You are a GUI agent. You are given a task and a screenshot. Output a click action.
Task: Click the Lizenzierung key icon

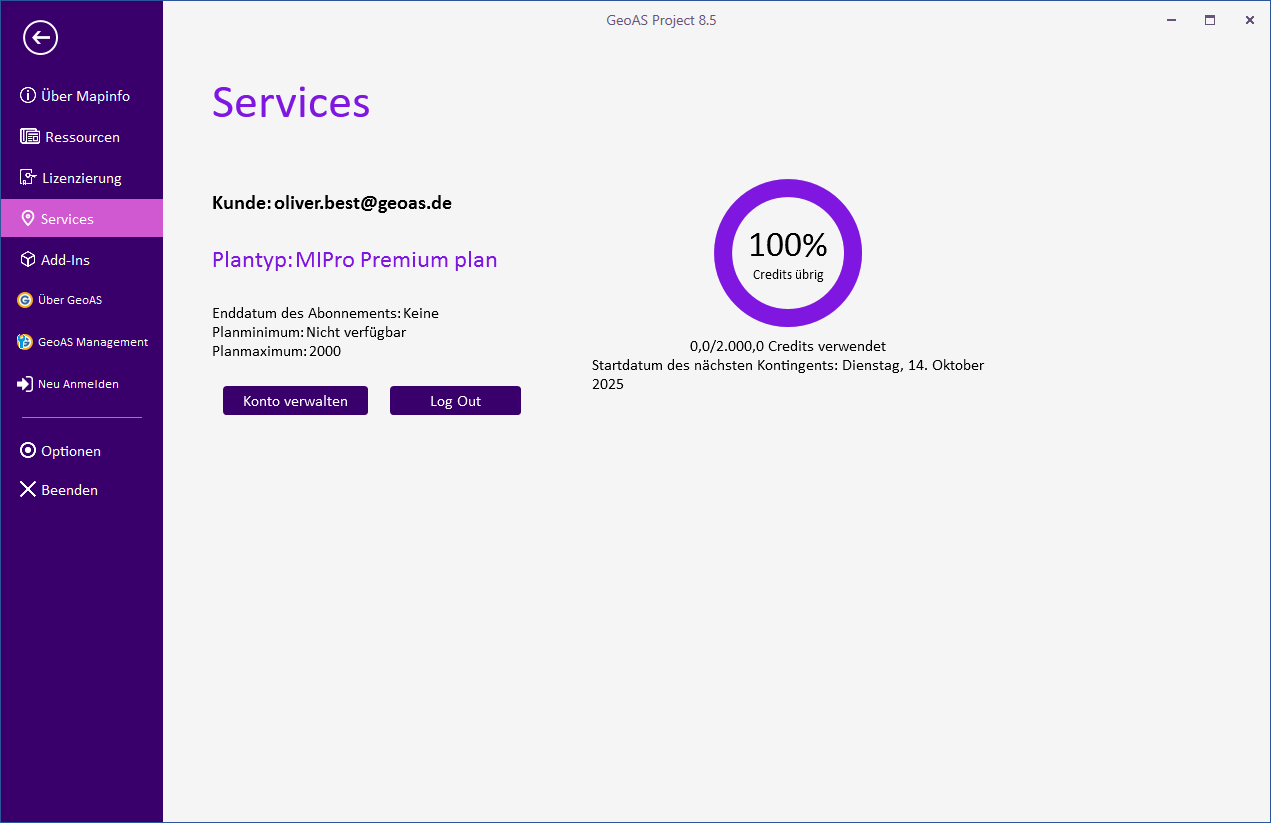coord(28,178)
